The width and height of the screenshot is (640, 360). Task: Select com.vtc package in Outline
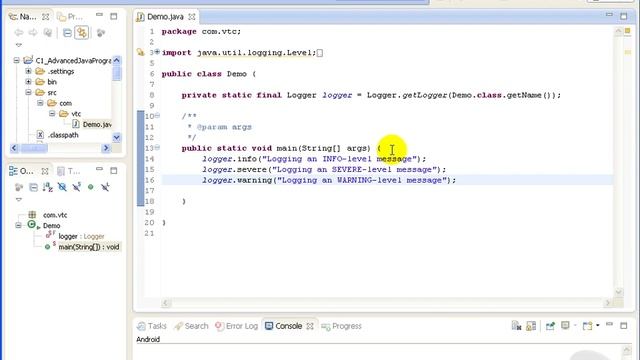[48, 215]
